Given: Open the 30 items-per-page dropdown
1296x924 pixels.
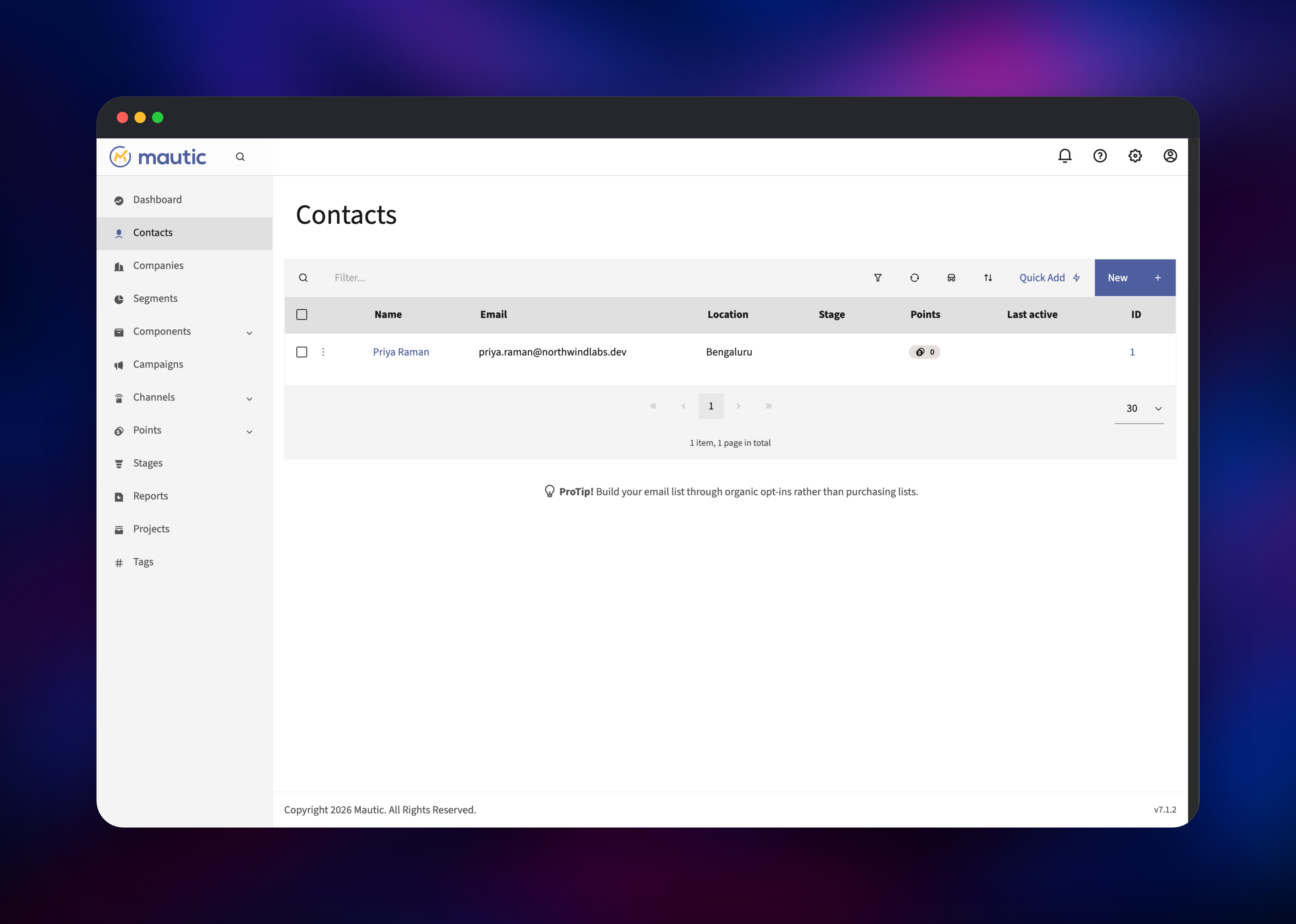Looking at the screenshot, I should [x=1139, y=408].
